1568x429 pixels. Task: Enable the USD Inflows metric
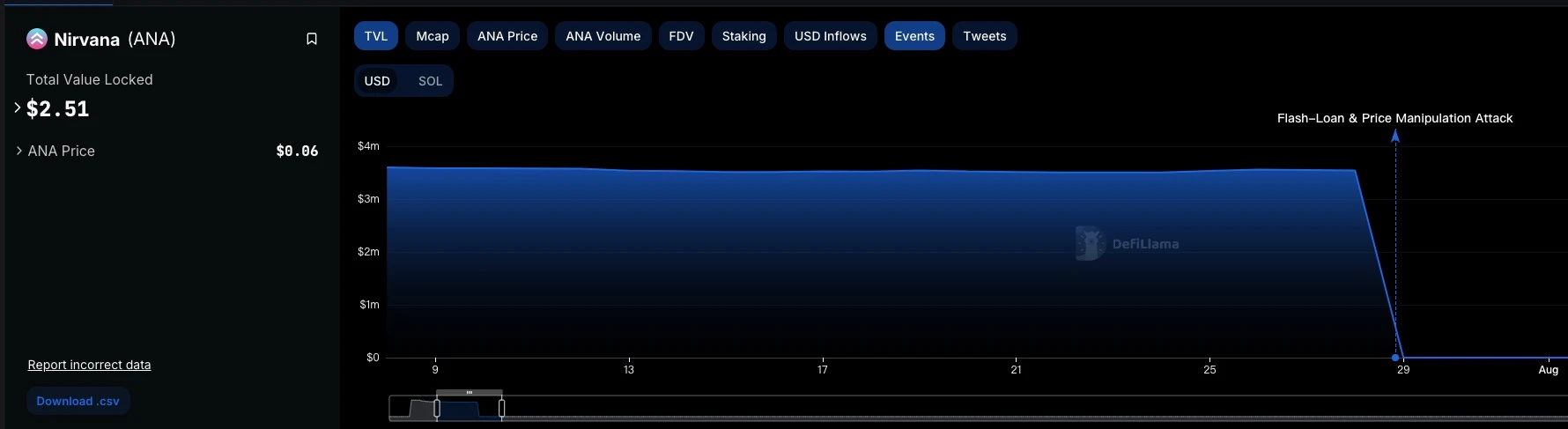pos(830,36)
